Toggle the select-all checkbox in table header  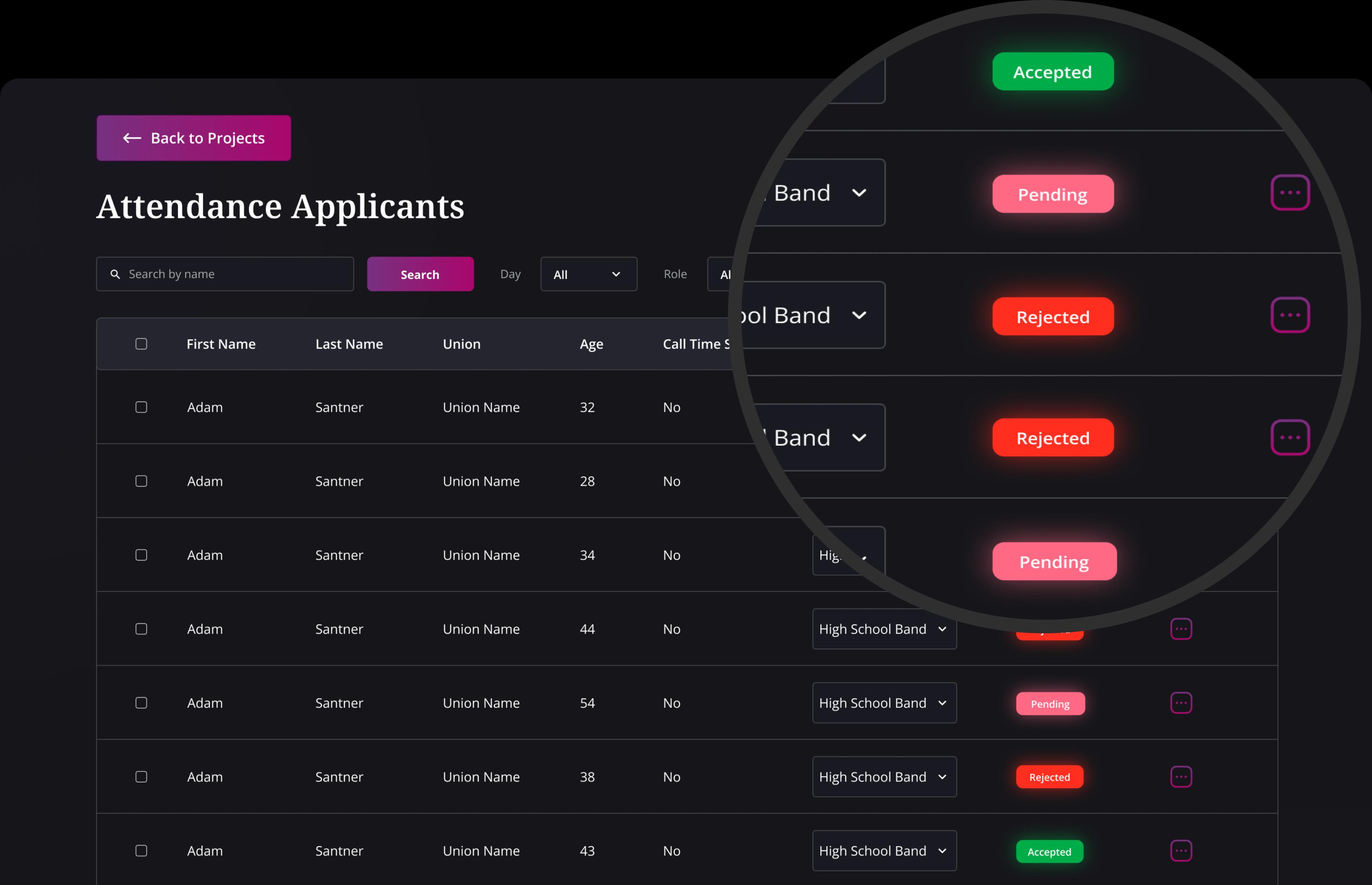tap(141, 344)
